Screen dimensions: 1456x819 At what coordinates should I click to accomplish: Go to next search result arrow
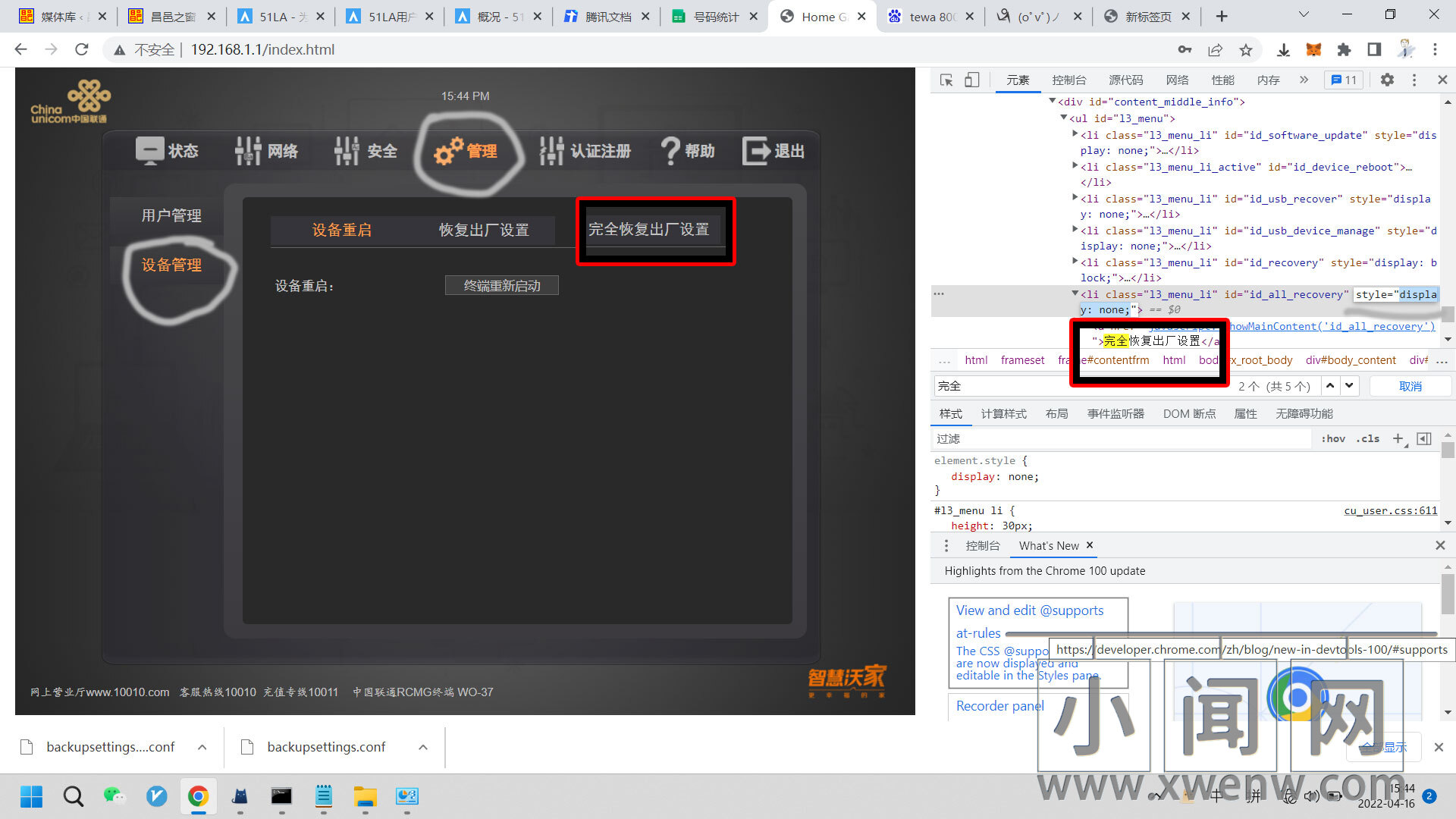pyautogui.click(x=1349, y=386)
